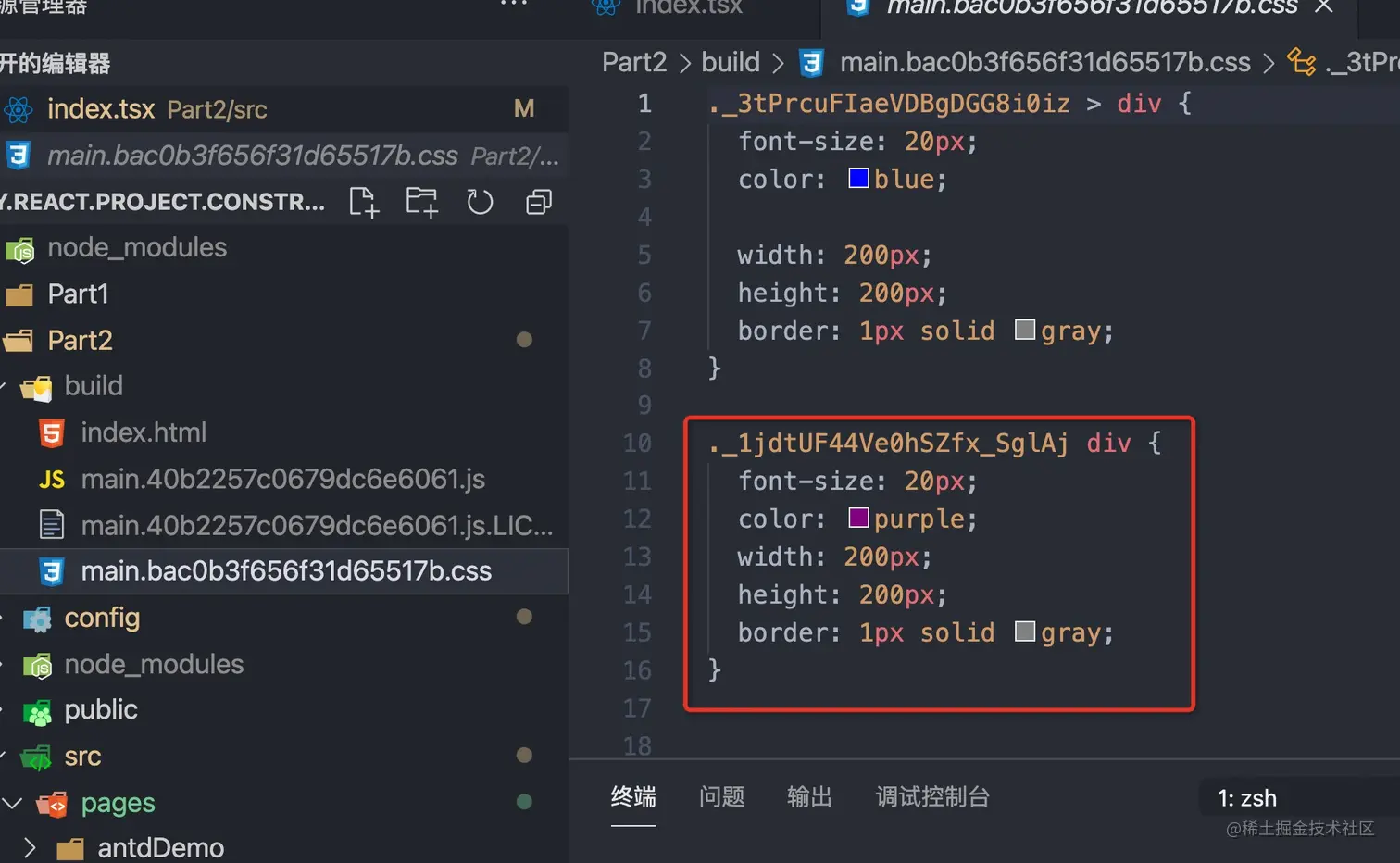1400x863 pixels.
Task: Click build in the breadcrumb path
Action: 731,61
